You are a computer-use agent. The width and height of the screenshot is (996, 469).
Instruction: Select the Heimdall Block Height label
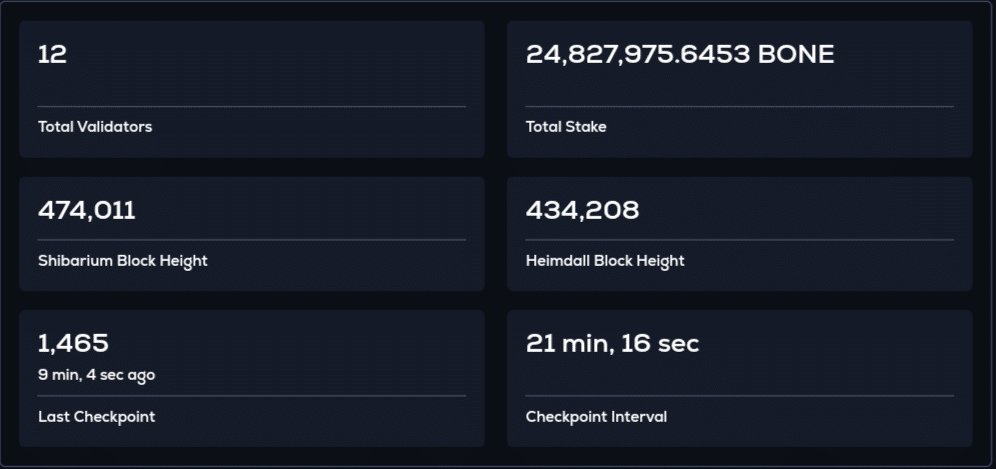[x=605, y=261]
